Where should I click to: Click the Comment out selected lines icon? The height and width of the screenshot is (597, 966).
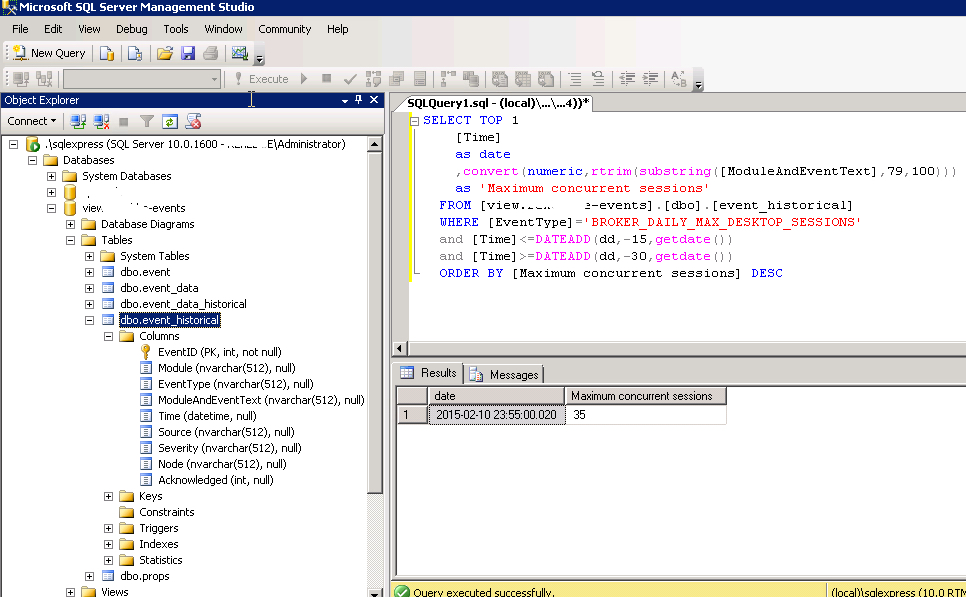tap(575, 79)
